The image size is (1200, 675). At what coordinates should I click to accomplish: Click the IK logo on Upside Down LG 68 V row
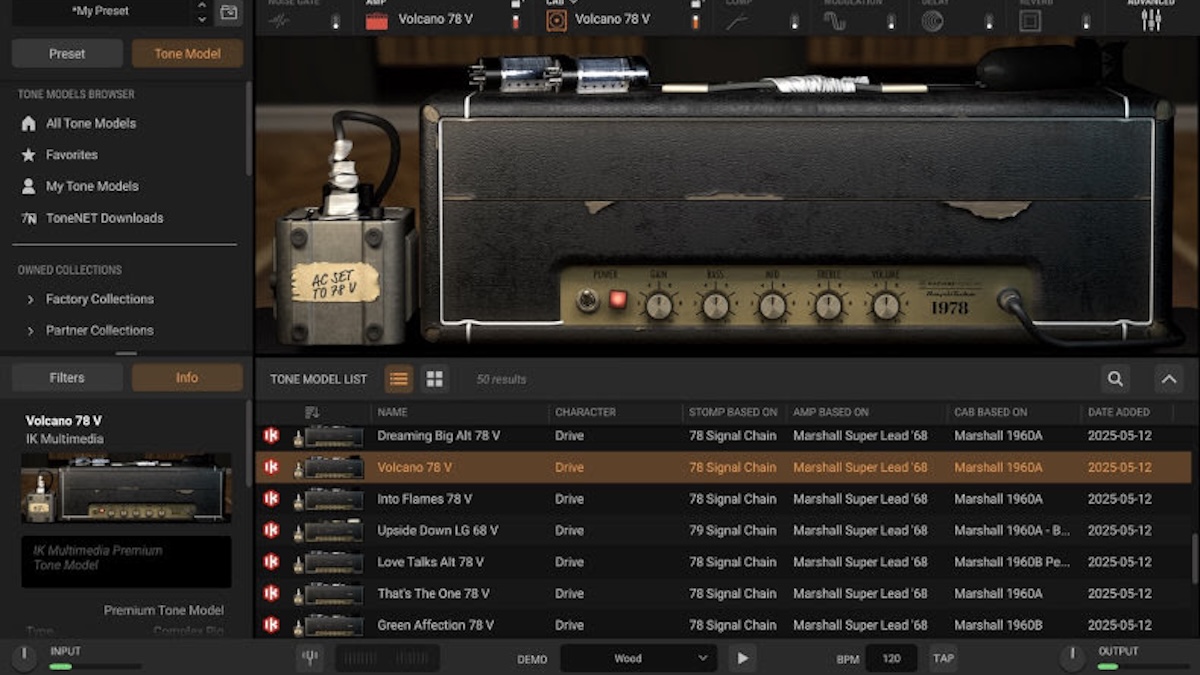pyautogui.click(x=271, y=530)
